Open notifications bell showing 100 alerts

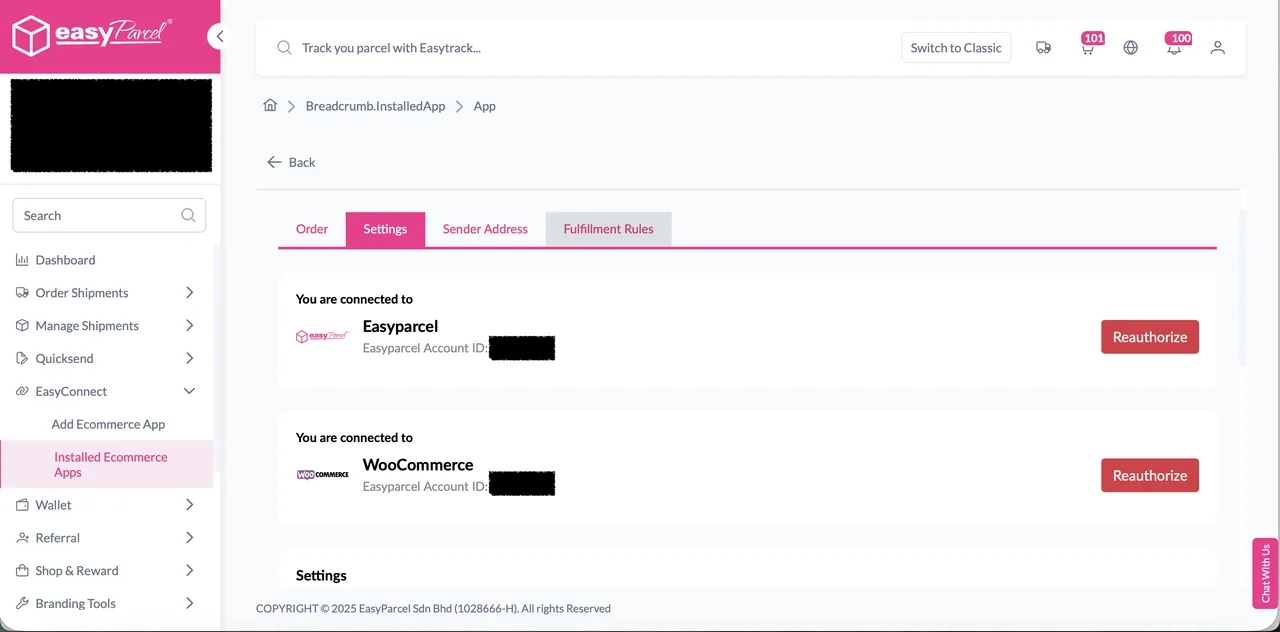coord(1174,47)
